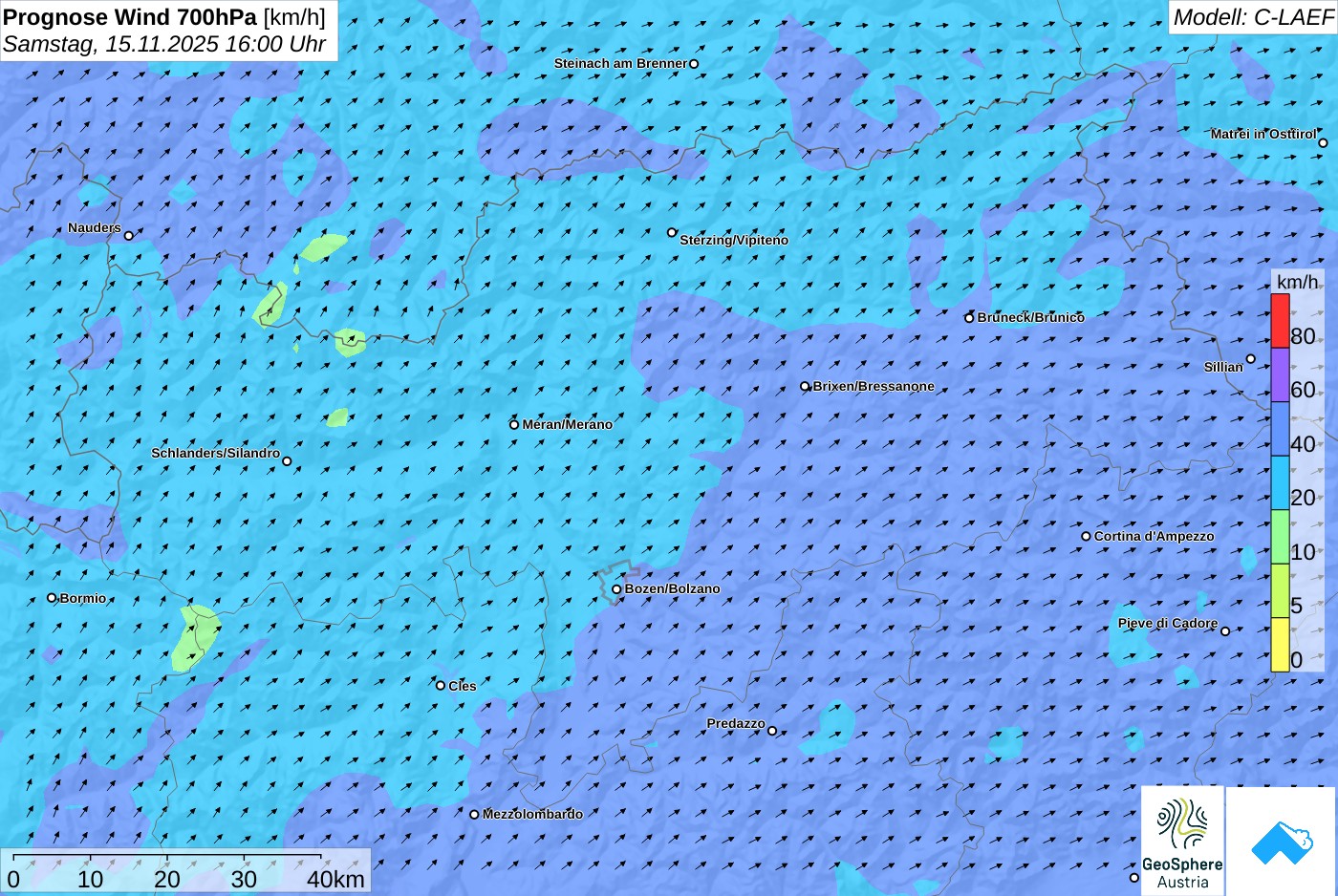Click the 'Cortina d'Ampezzo' label text
1338x896 pixels.
click(x=1155, y=536)
